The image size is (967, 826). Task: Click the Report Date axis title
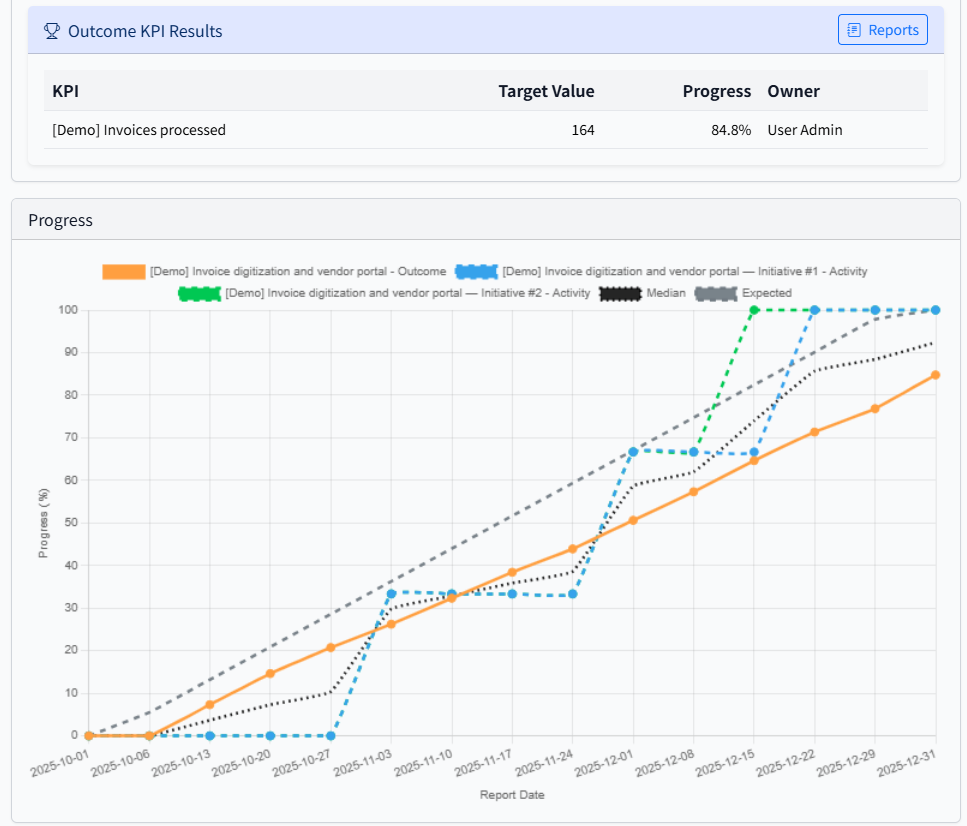coord(515,794)
